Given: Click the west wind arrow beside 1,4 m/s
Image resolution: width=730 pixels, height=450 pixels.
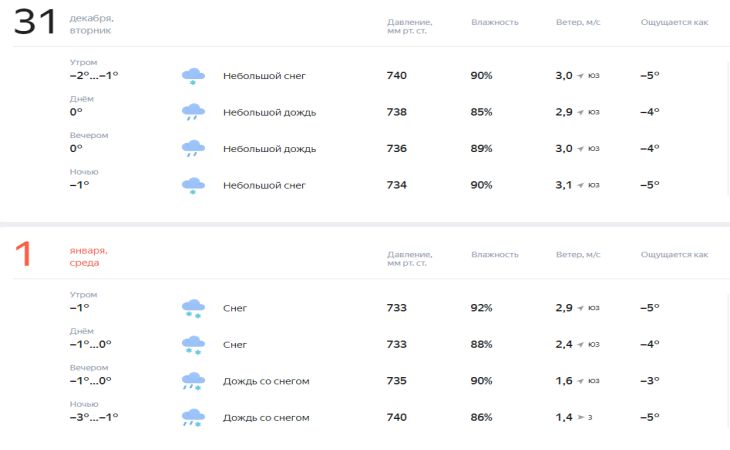Looking at the screenshot, I should click(x=581, y=417).
